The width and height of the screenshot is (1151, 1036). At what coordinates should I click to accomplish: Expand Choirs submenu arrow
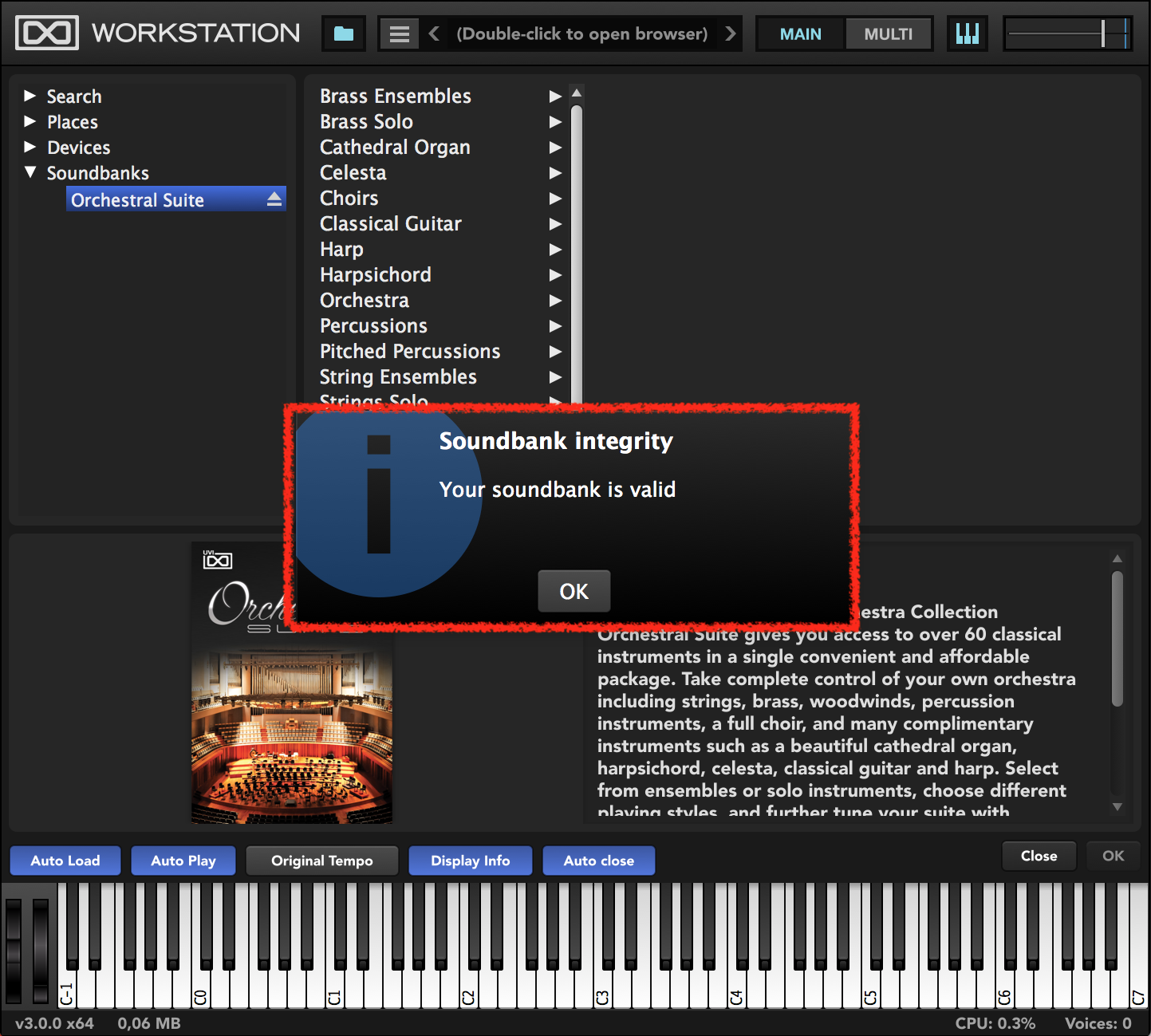coord(555,199)
